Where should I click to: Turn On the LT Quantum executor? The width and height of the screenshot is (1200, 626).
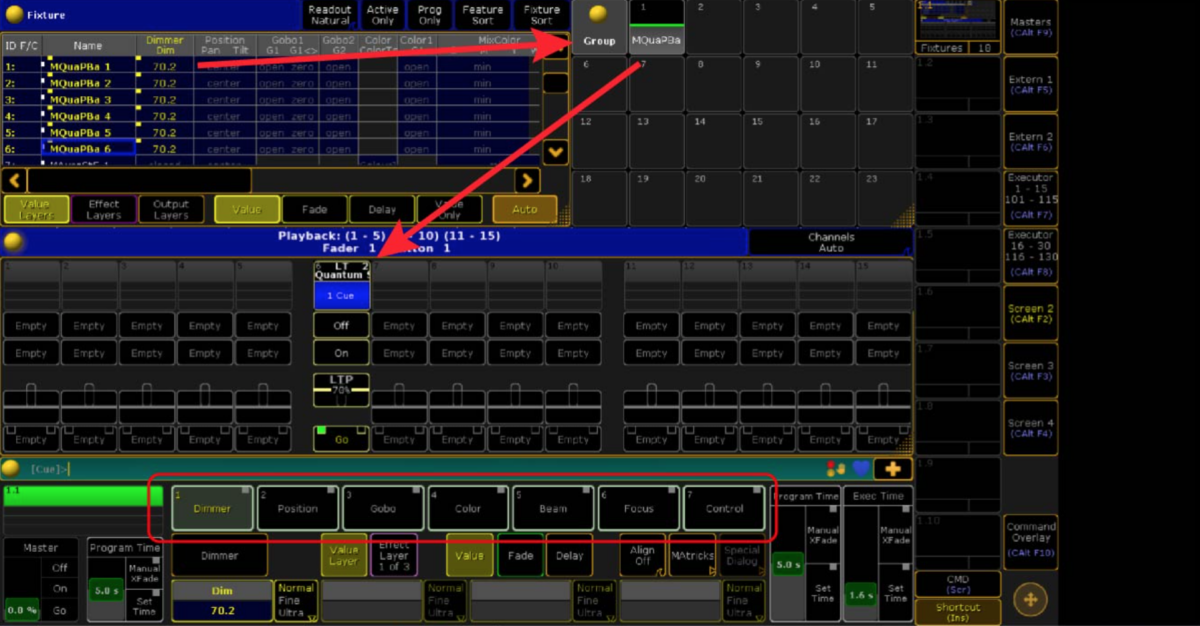point(341,353)
